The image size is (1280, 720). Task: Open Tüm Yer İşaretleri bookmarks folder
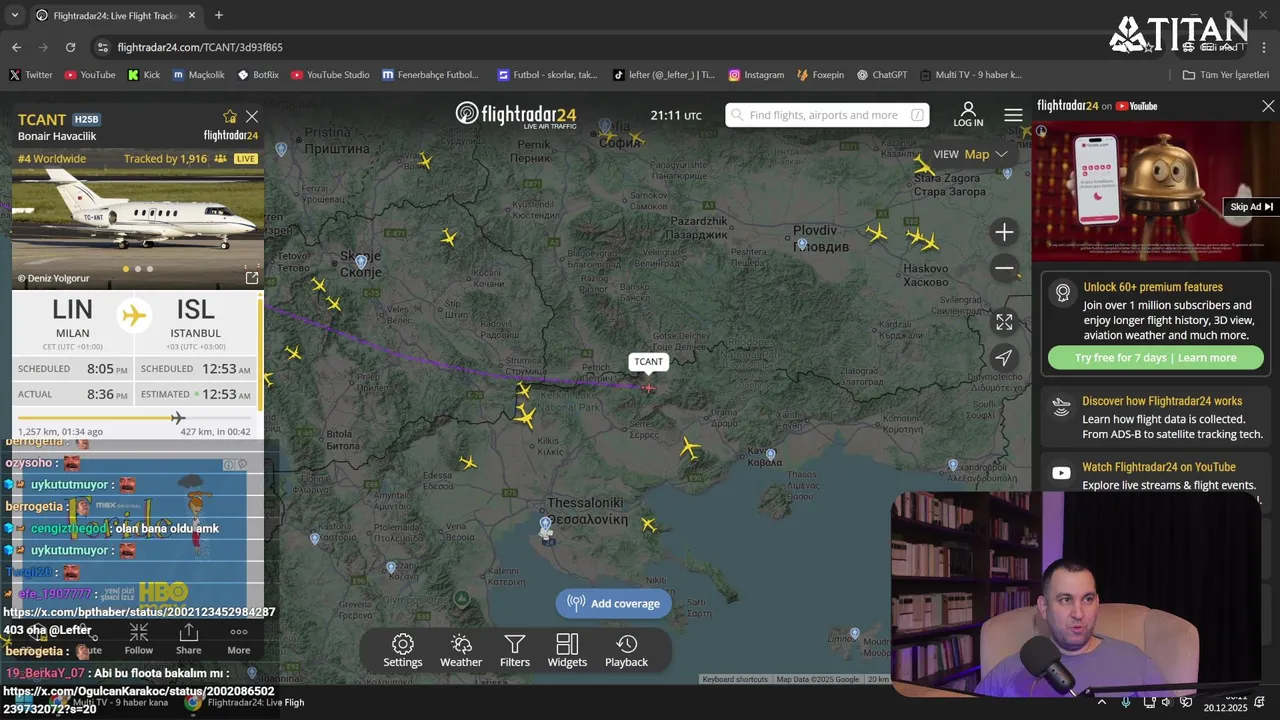1225,75
